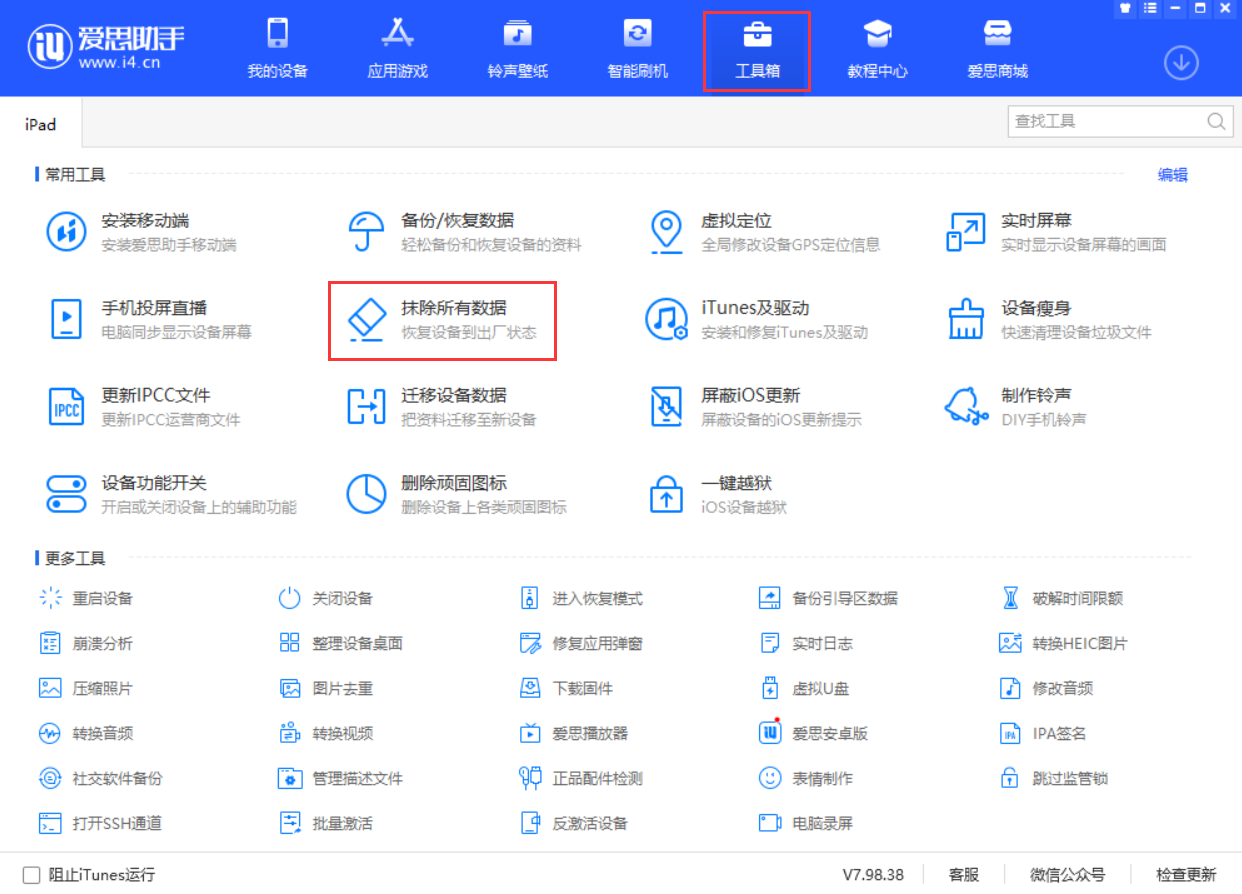Open 表情制作 smiley tool
Screen dimensions: 1242x894
coord(806,778)
